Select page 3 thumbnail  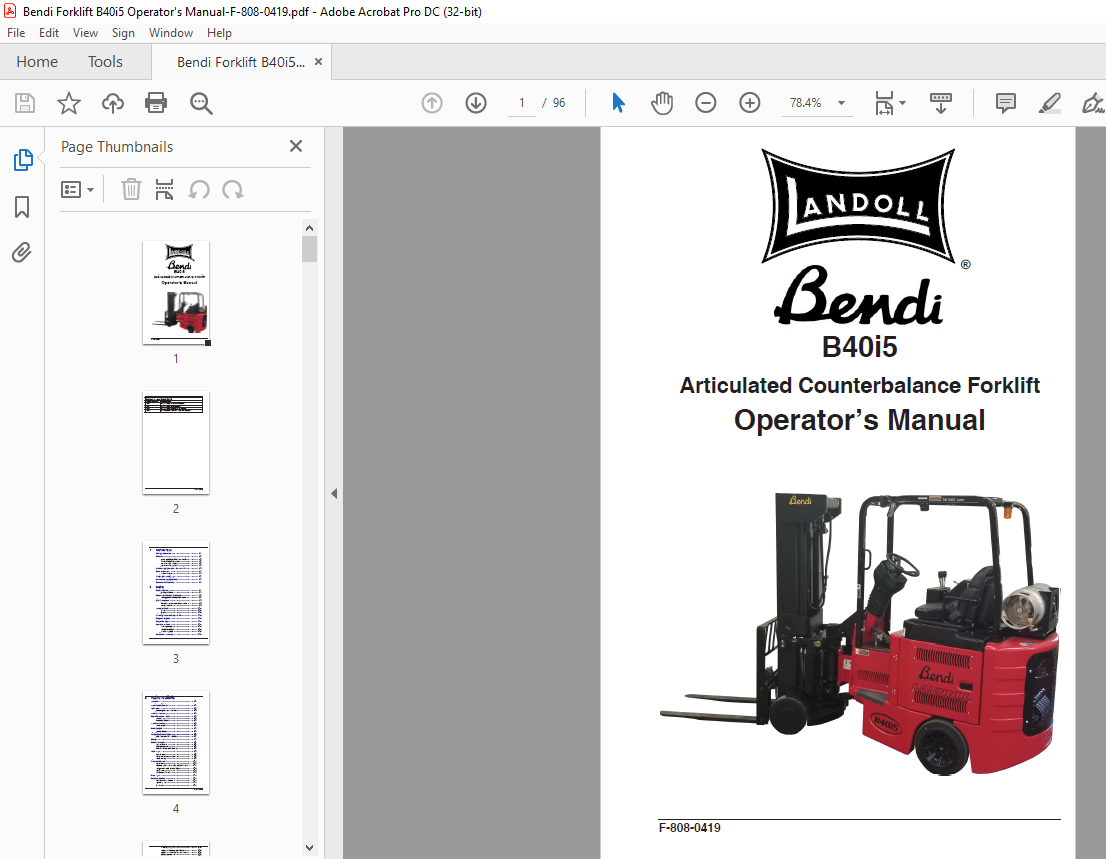(x=176, y=592)
